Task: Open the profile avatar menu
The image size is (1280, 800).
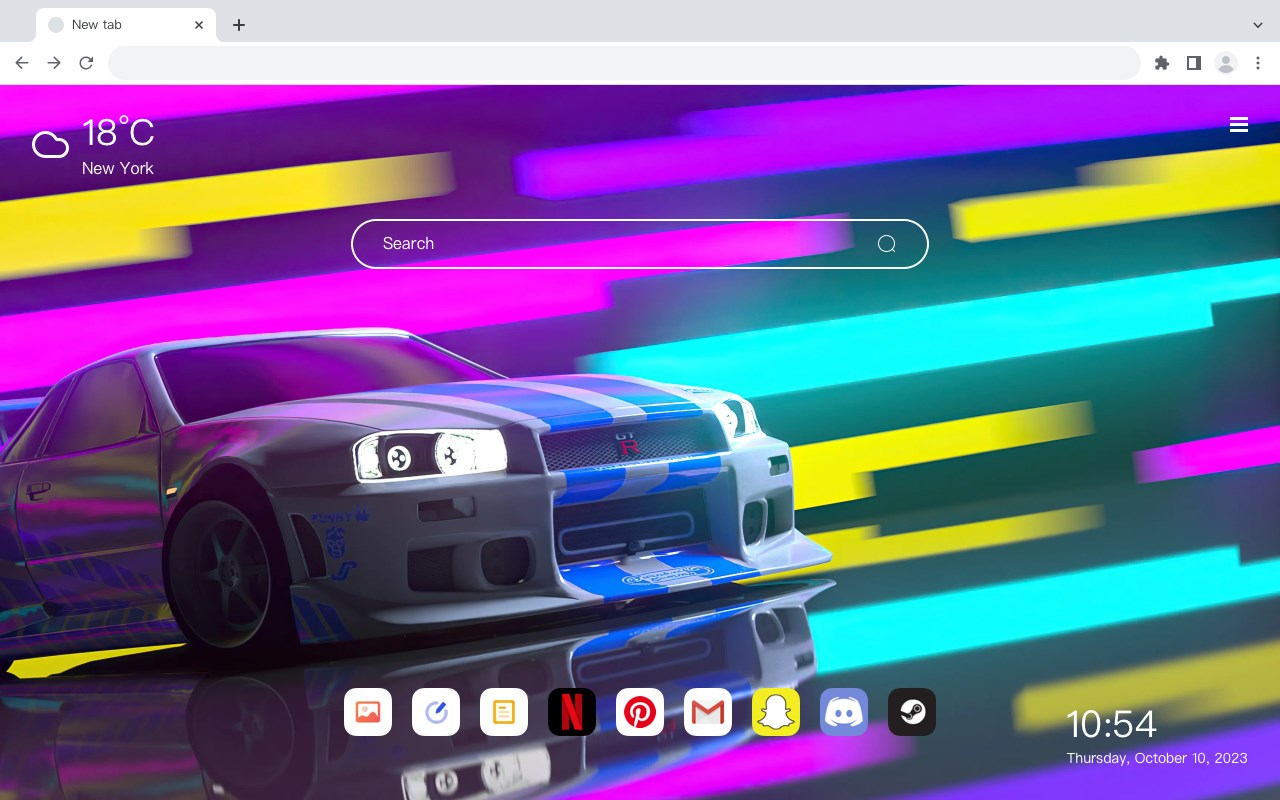Action: tap(1226, 63)
